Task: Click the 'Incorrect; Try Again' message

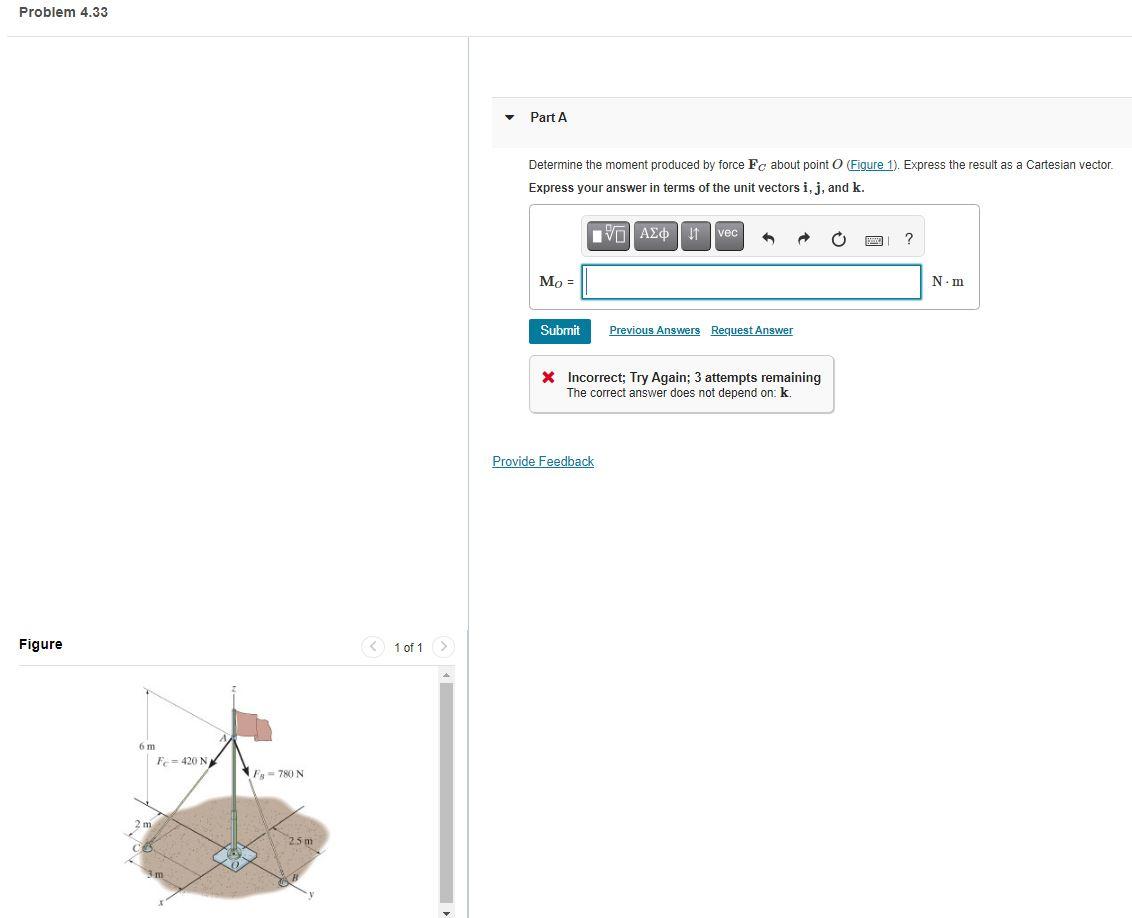Action: pyautogui.click(x=694, y=377)
